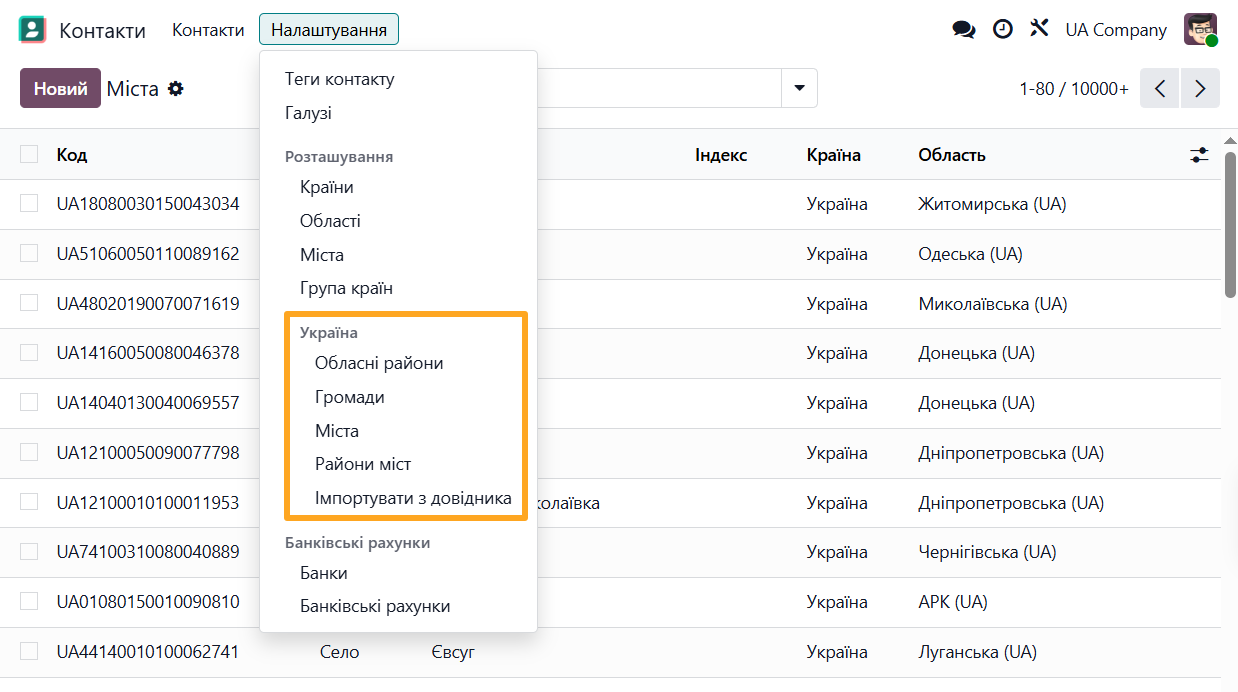Click the Контакти app title
The height and width of the screenshot is (692, 1238).
[x=102, y=30]
